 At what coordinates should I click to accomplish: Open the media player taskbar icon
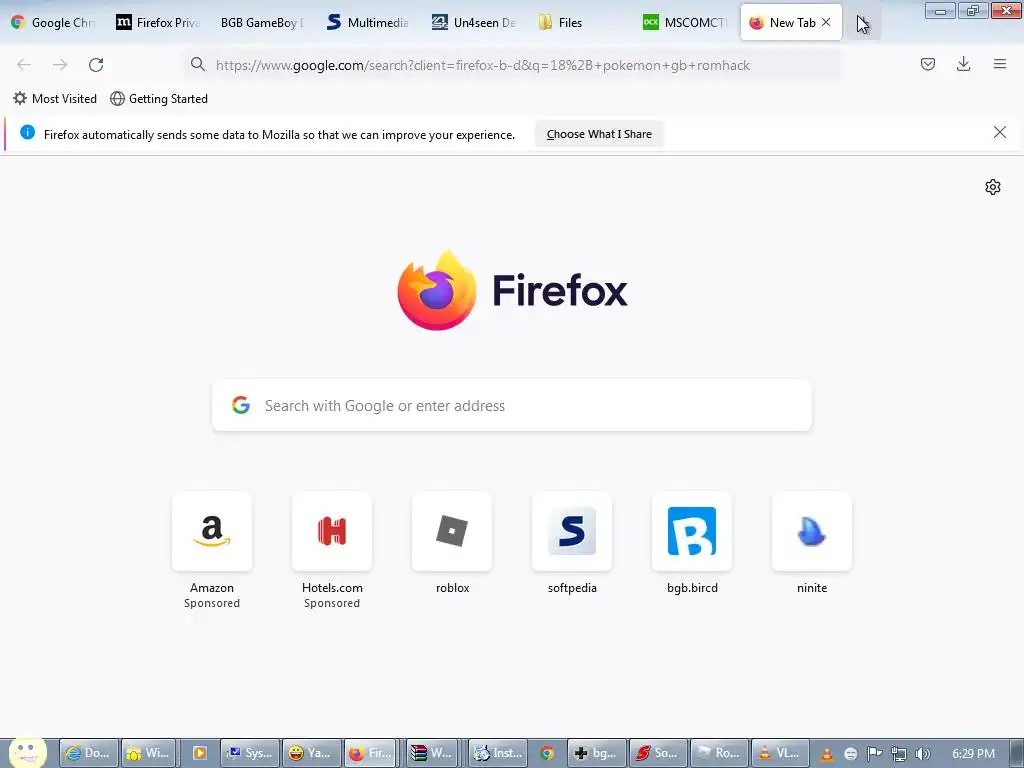coord(199,753)
